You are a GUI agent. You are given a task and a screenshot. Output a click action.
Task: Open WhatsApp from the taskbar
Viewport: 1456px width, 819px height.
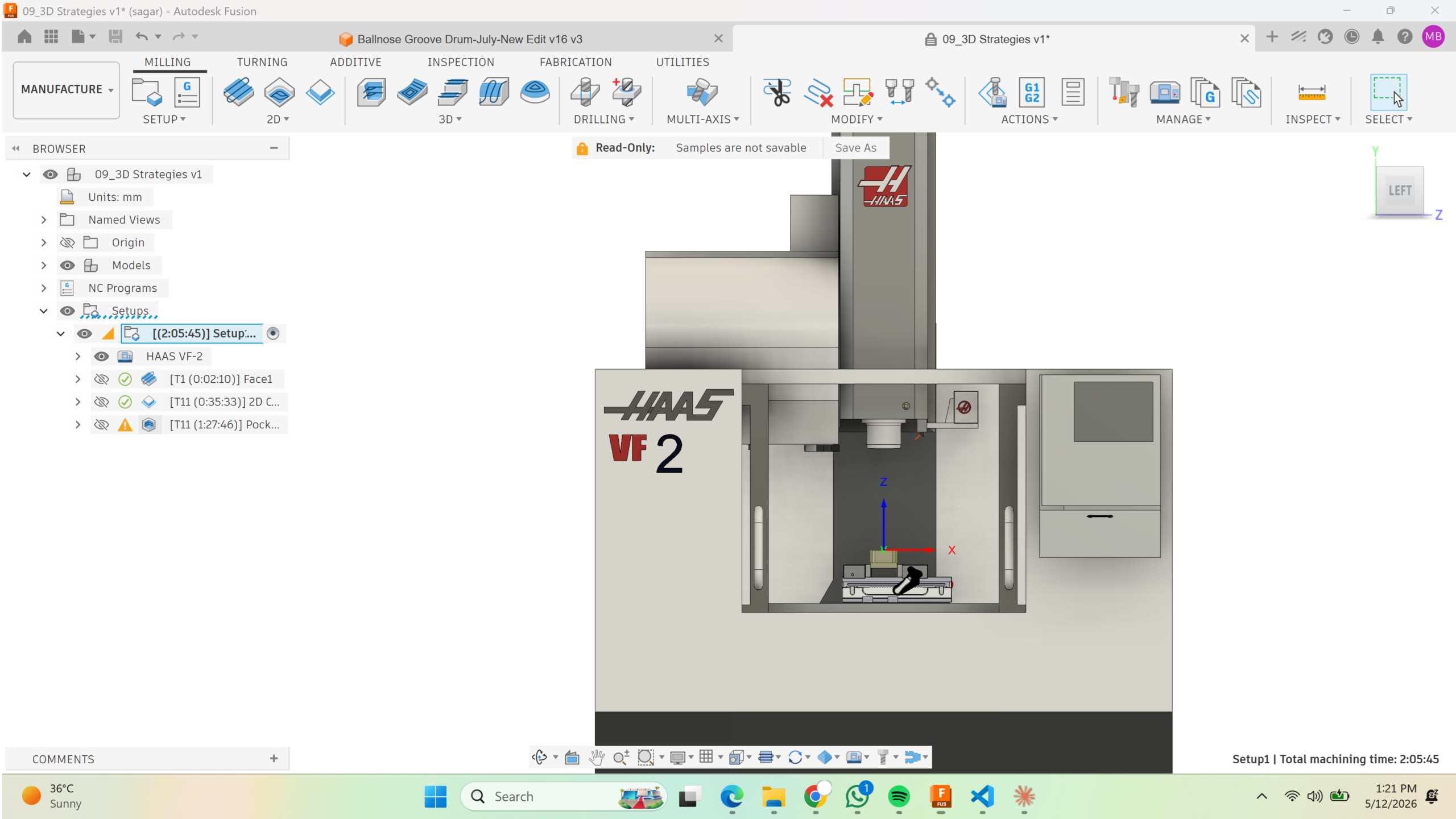[857, 796]
